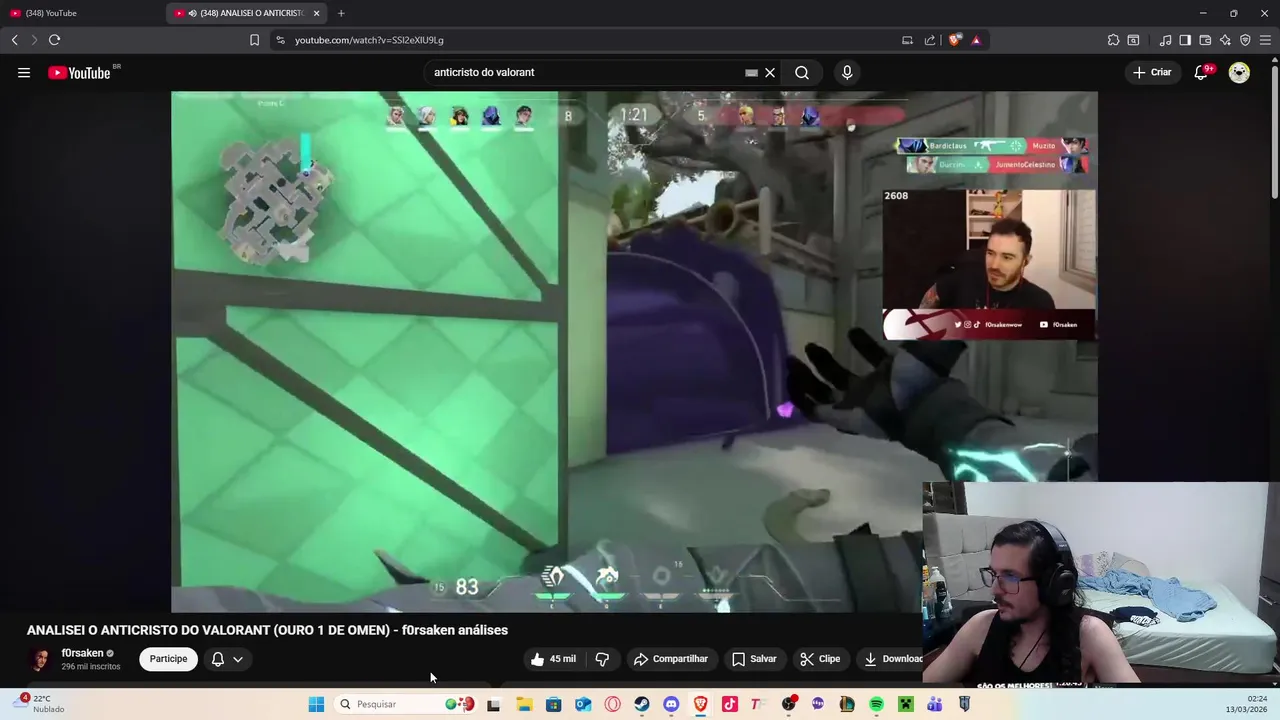Open Leo AI sparkle icon

pos(1225,40)
